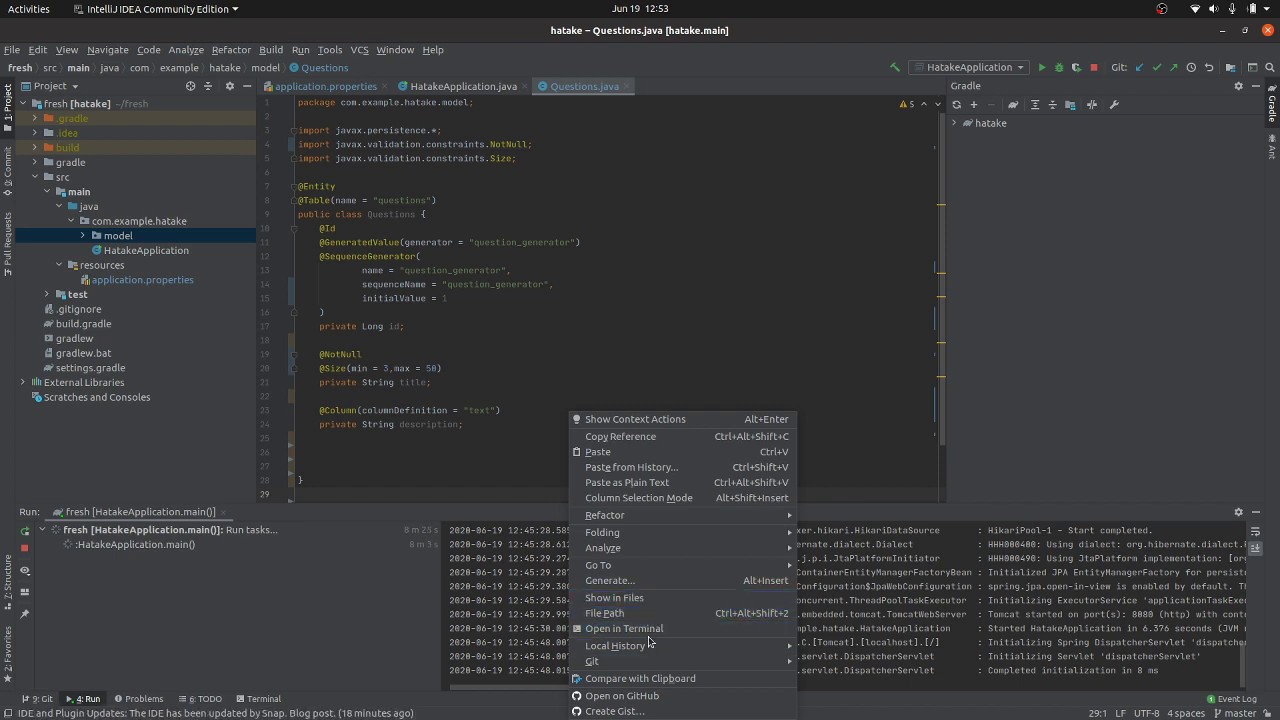This screenshot has height=720, width=1280.
Task: Show Git history clock icon
Action: [1191, 67]
